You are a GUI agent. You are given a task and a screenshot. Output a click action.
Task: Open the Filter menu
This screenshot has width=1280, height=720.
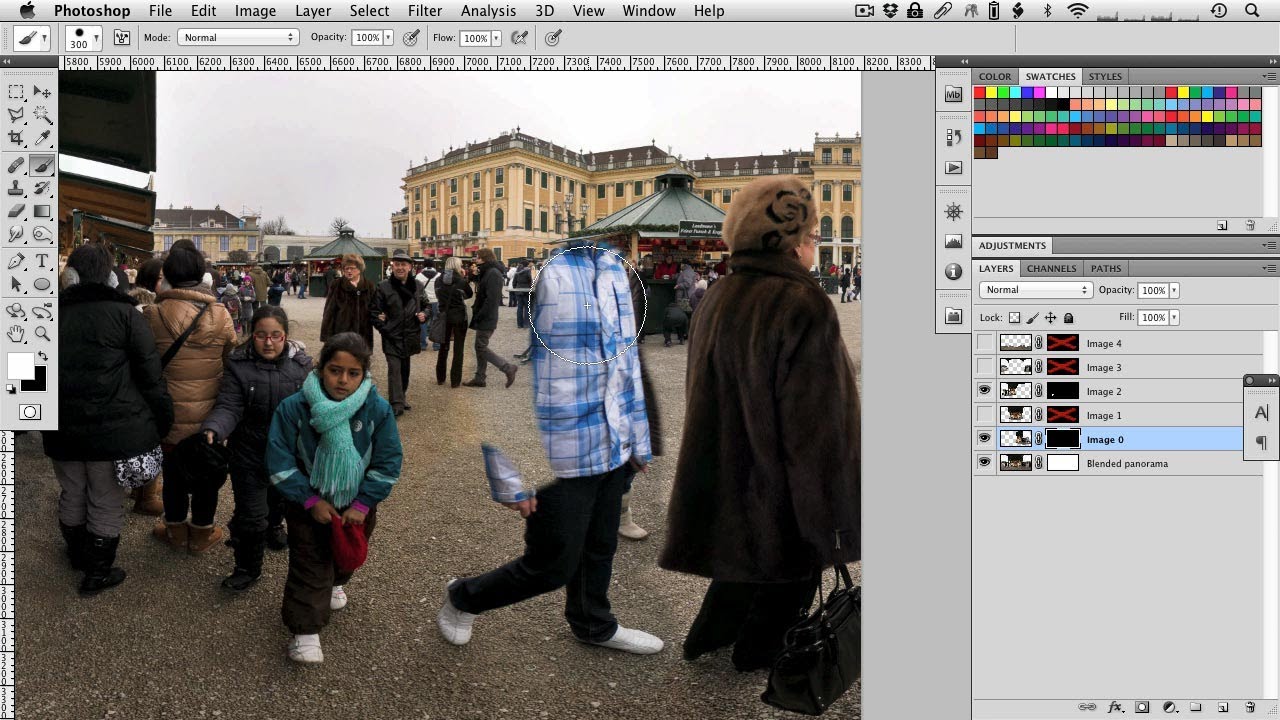pos(424,11)
